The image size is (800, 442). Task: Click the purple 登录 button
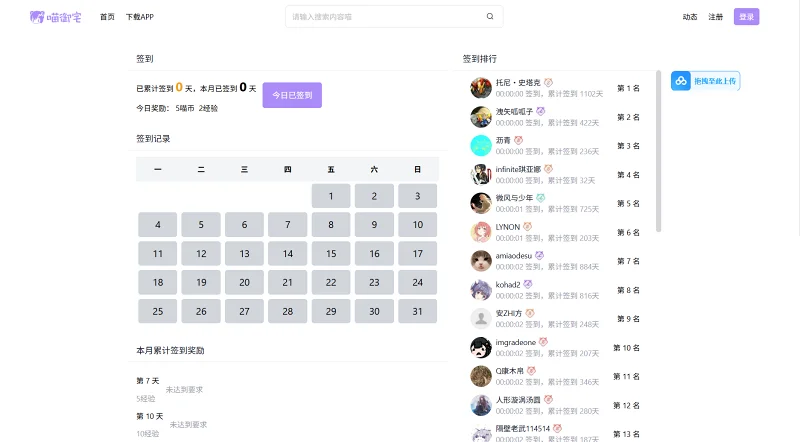click(x=746, y=17)
